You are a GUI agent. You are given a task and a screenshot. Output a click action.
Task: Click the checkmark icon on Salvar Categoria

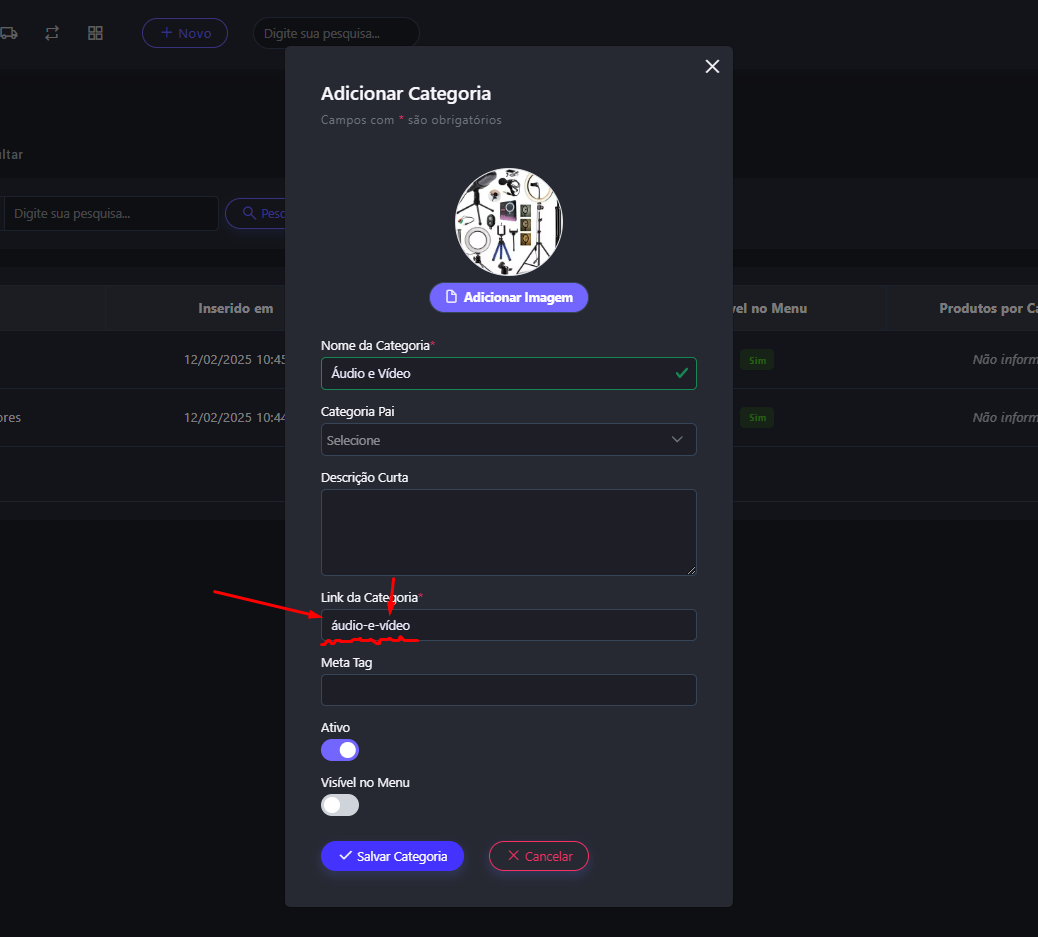(345, 856)
